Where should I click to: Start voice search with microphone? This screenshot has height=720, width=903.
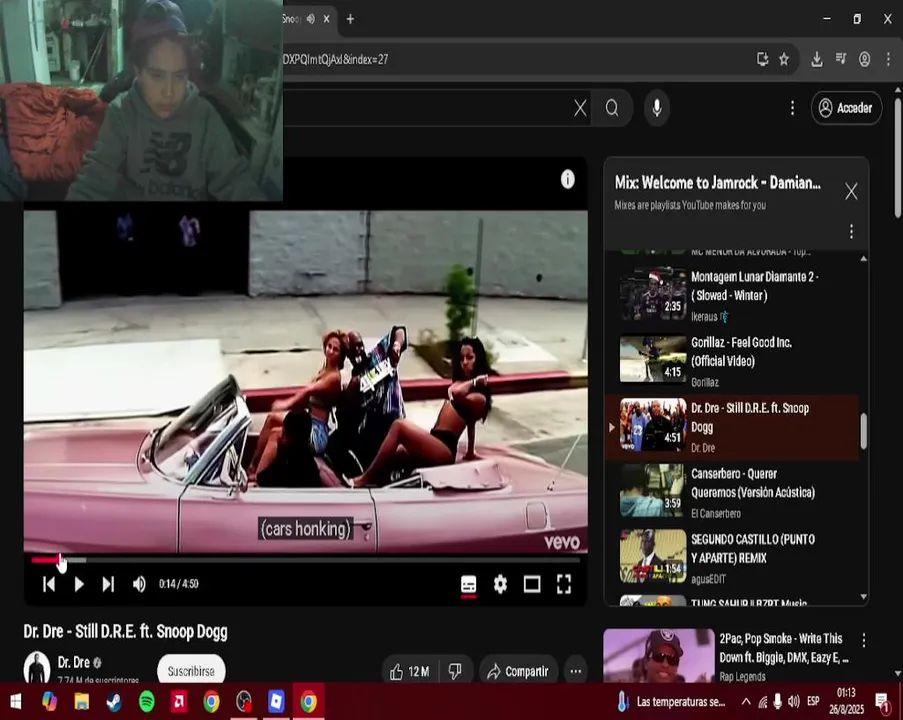point(657,108)
